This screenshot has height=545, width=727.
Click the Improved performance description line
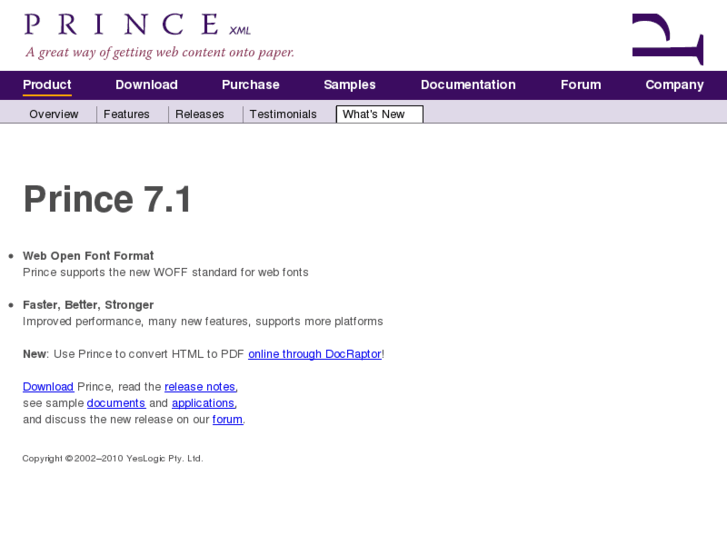pos(203,321)
